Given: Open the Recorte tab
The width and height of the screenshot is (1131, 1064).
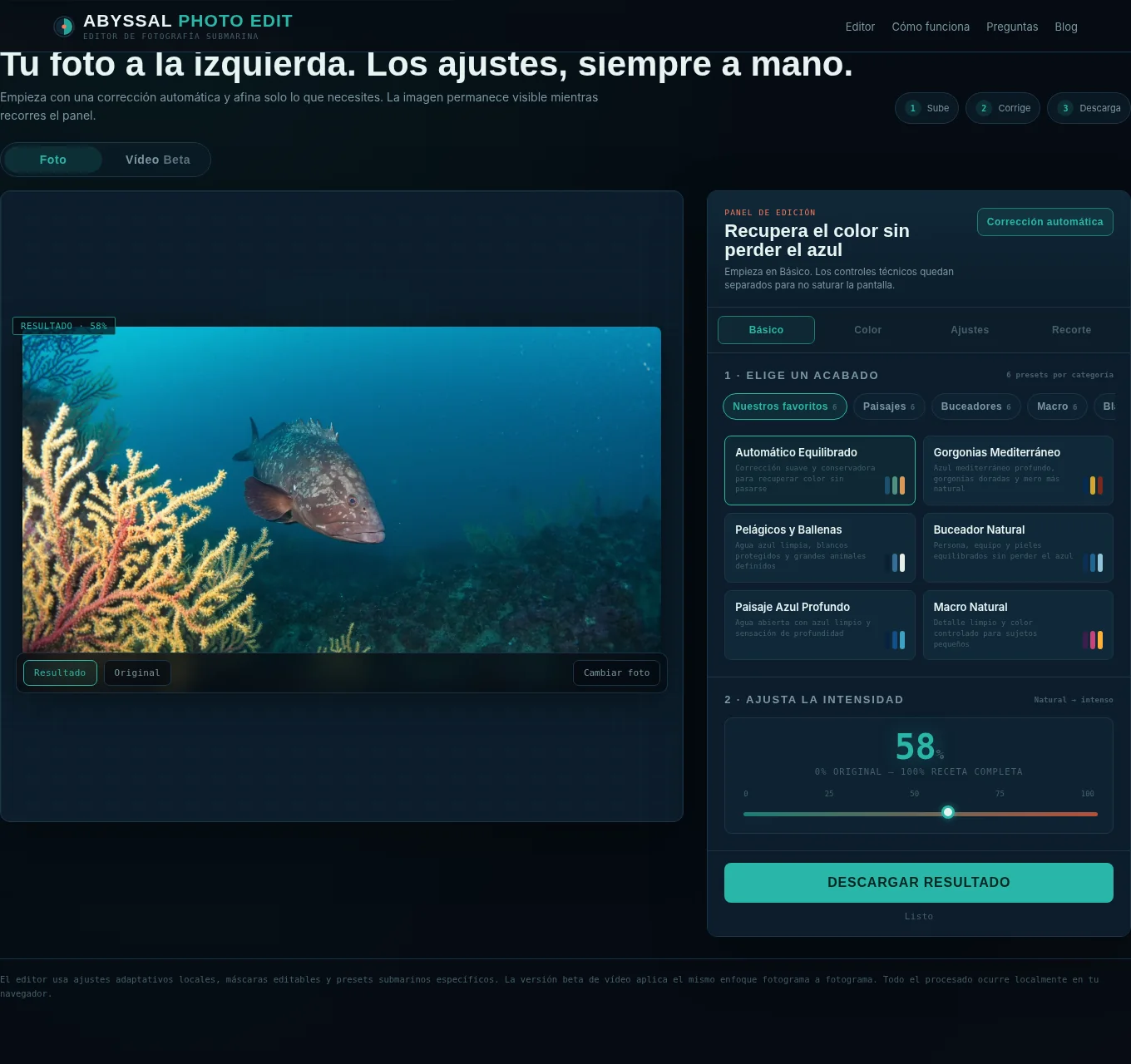Looking at the screenshot, I should click(x=1071, y=330).
